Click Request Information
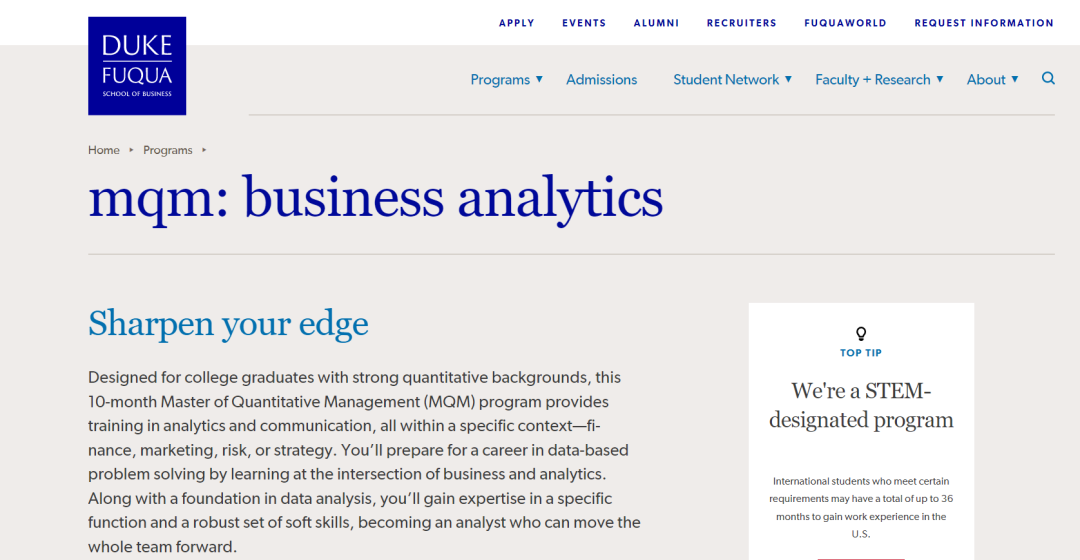Screen dimensions: 1080x560 [x=984, y=23]
